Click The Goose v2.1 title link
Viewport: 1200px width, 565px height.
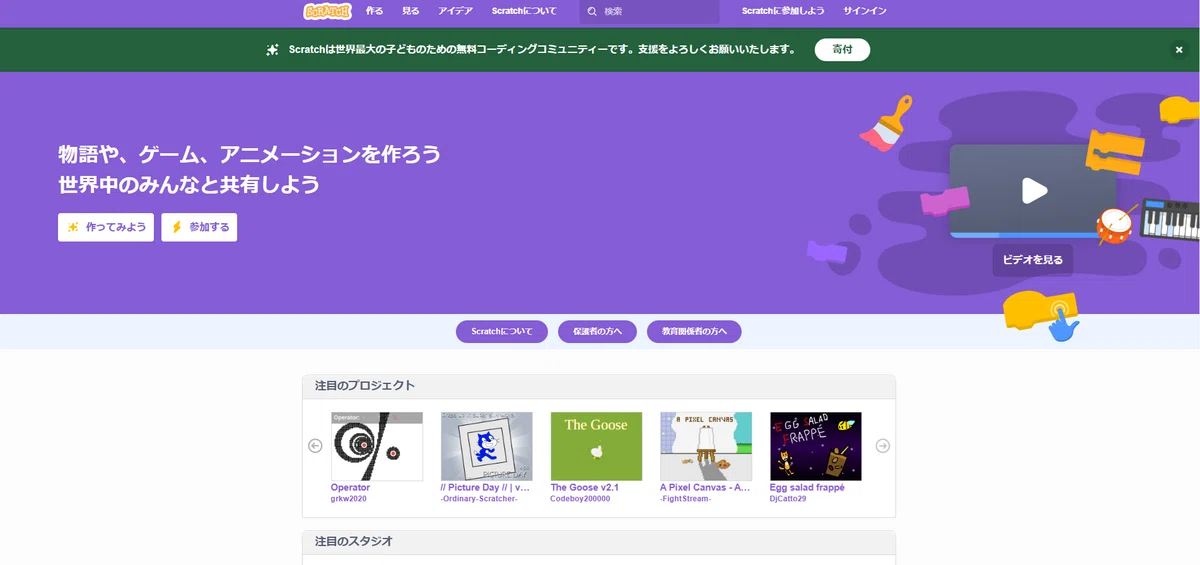point(585,488)
